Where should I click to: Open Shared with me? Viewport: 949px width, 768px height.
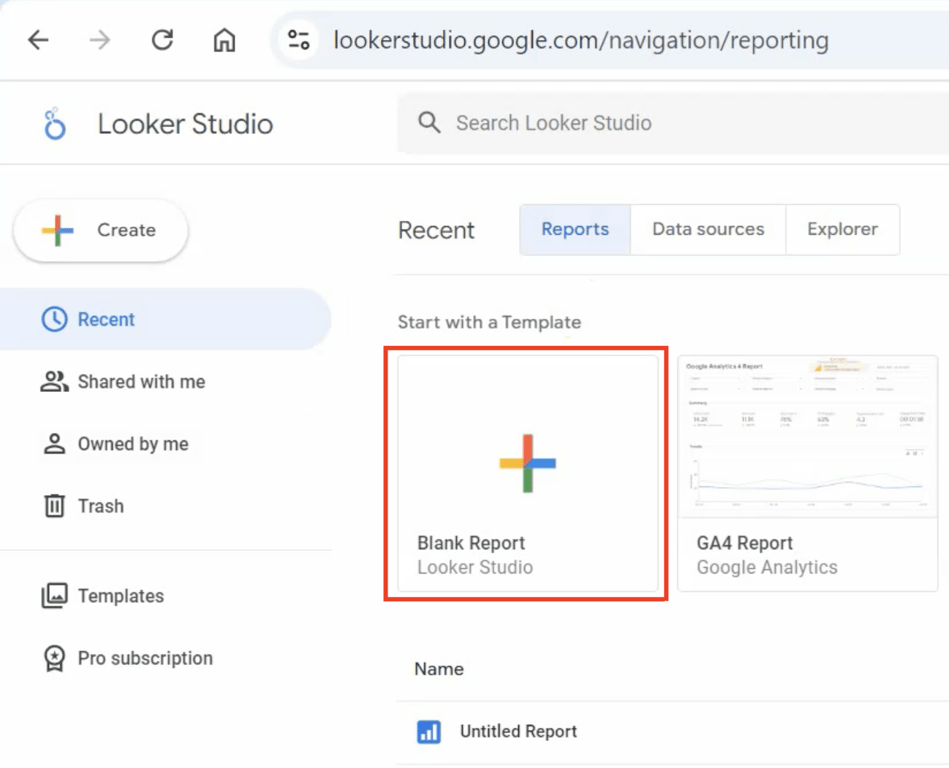(x=141, y=382)
